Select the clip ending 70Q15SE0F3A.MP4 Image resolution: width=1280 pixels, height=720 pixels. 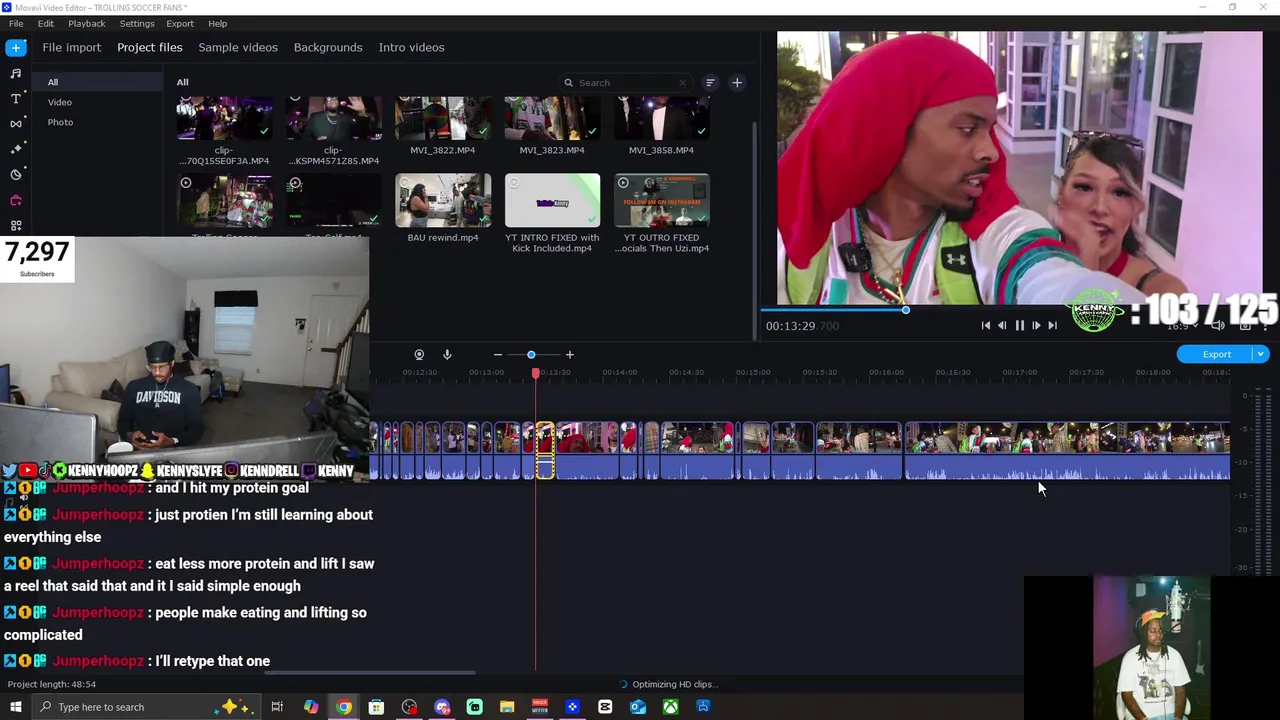[224, 119]
